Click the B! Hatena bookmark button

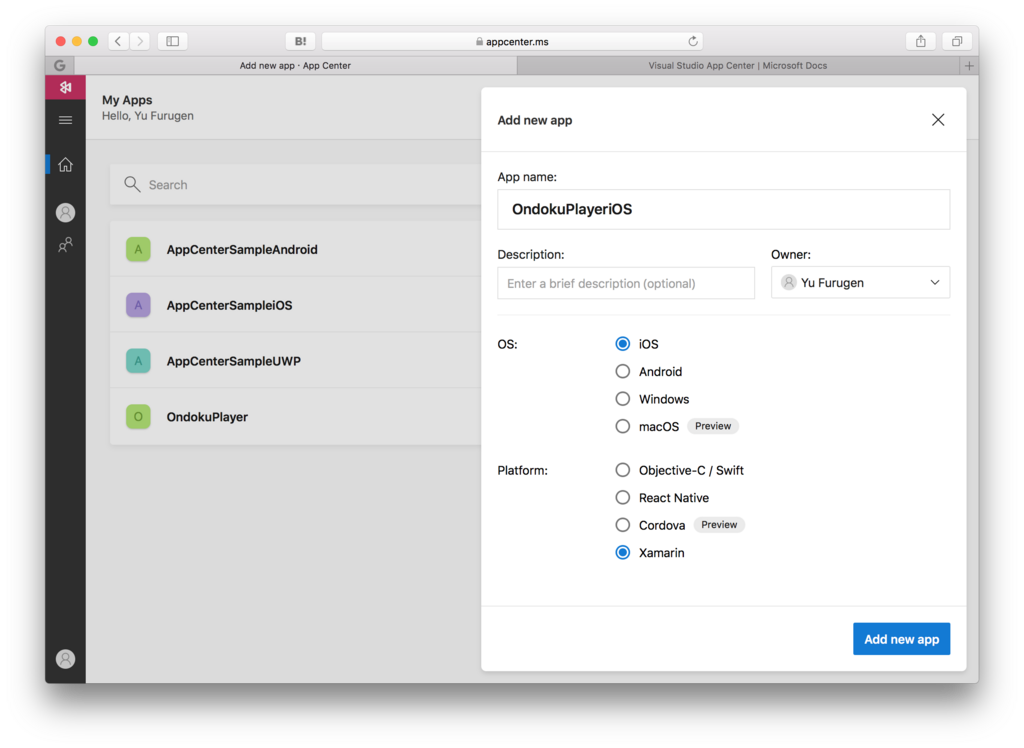300,41
